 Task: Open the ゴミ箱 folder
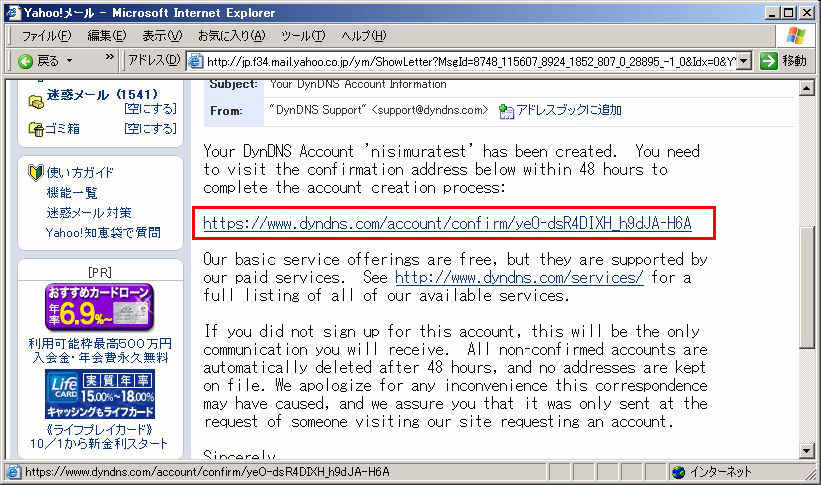[62, 128]
